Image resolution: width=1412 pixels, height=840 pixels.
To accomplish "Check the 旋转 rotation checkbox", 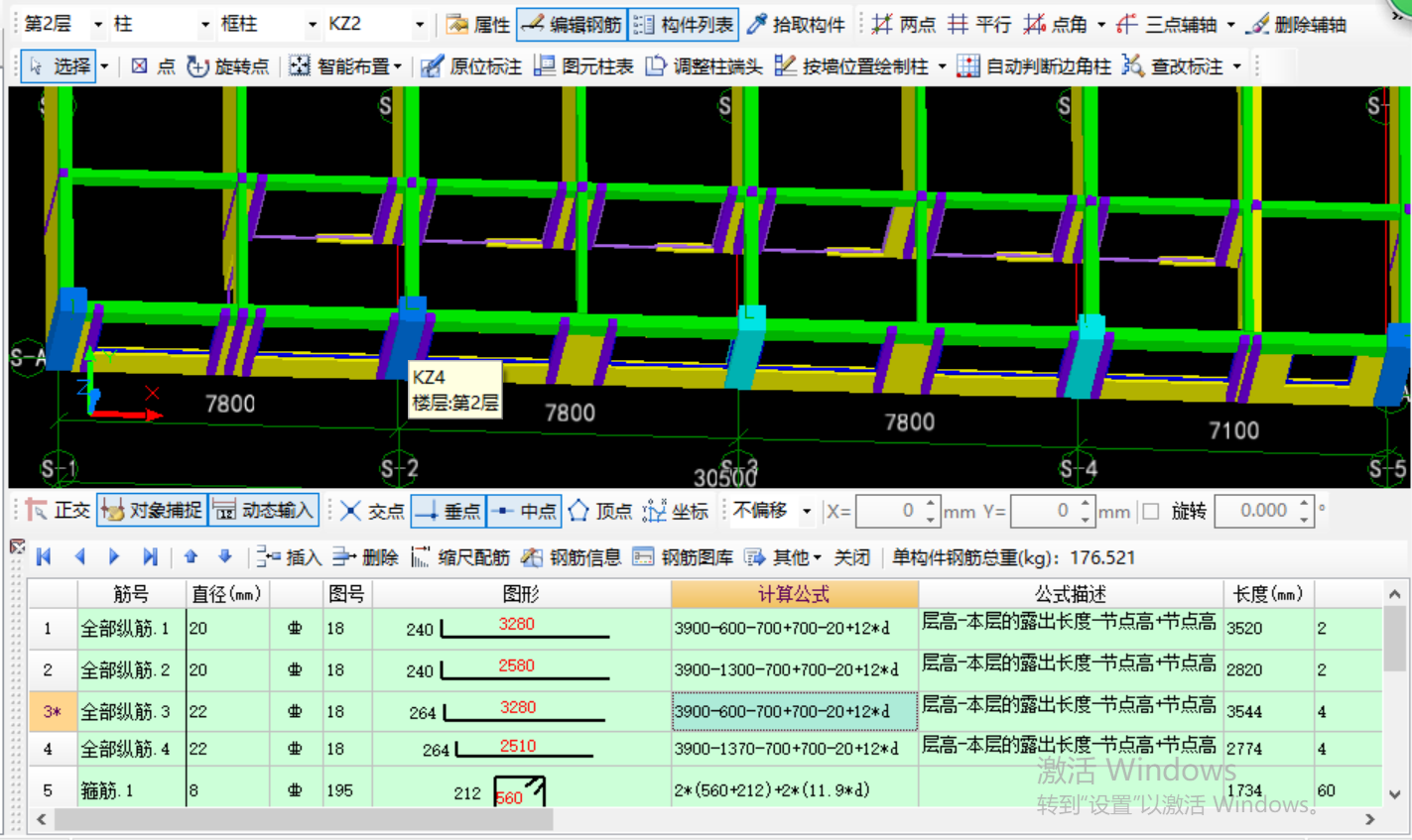I will click(x=1151, y=512).
